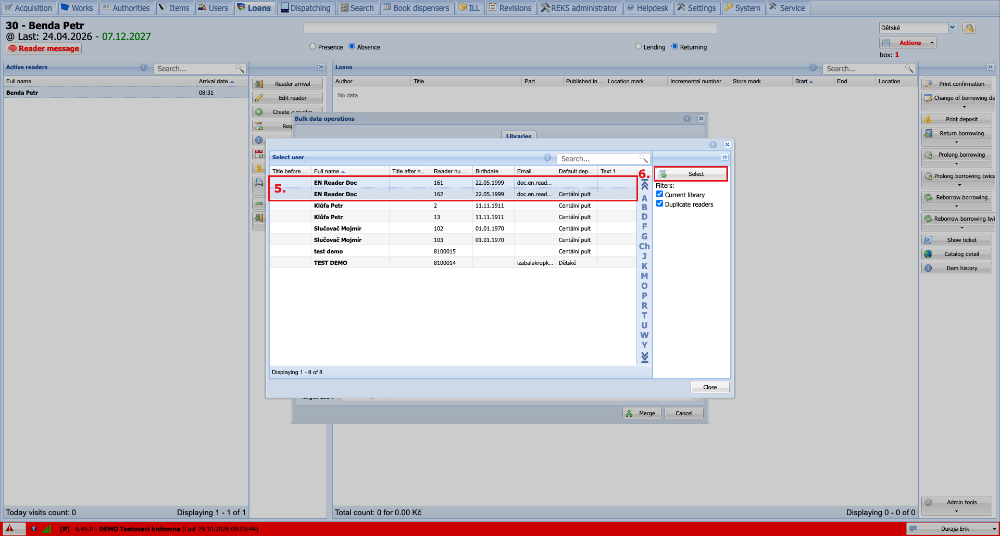Screen dimensions: 1000x536
Task: Select the Absence radio button
Action: (x=351, y=47)
